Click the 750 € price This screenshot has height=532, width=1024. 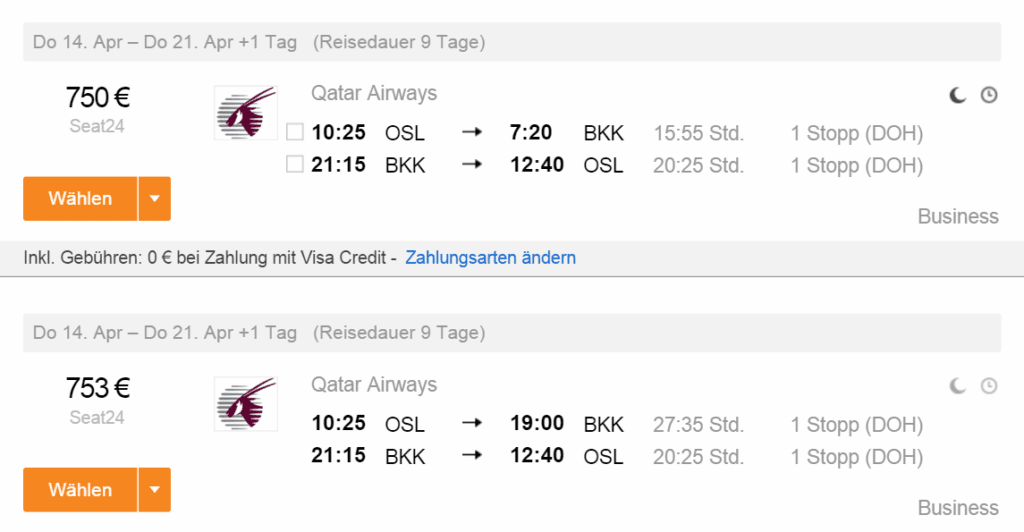(x=97, y=98)
